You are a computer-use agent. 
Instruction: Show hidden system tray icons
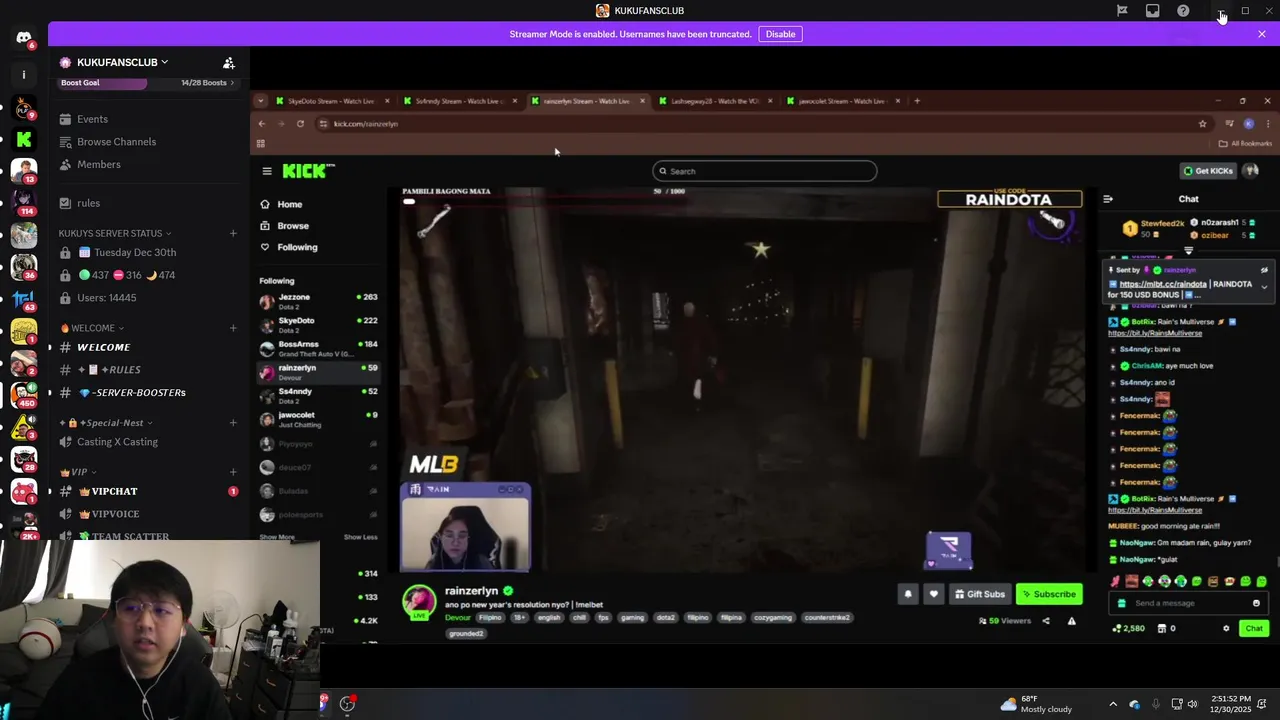point(1113,704)
